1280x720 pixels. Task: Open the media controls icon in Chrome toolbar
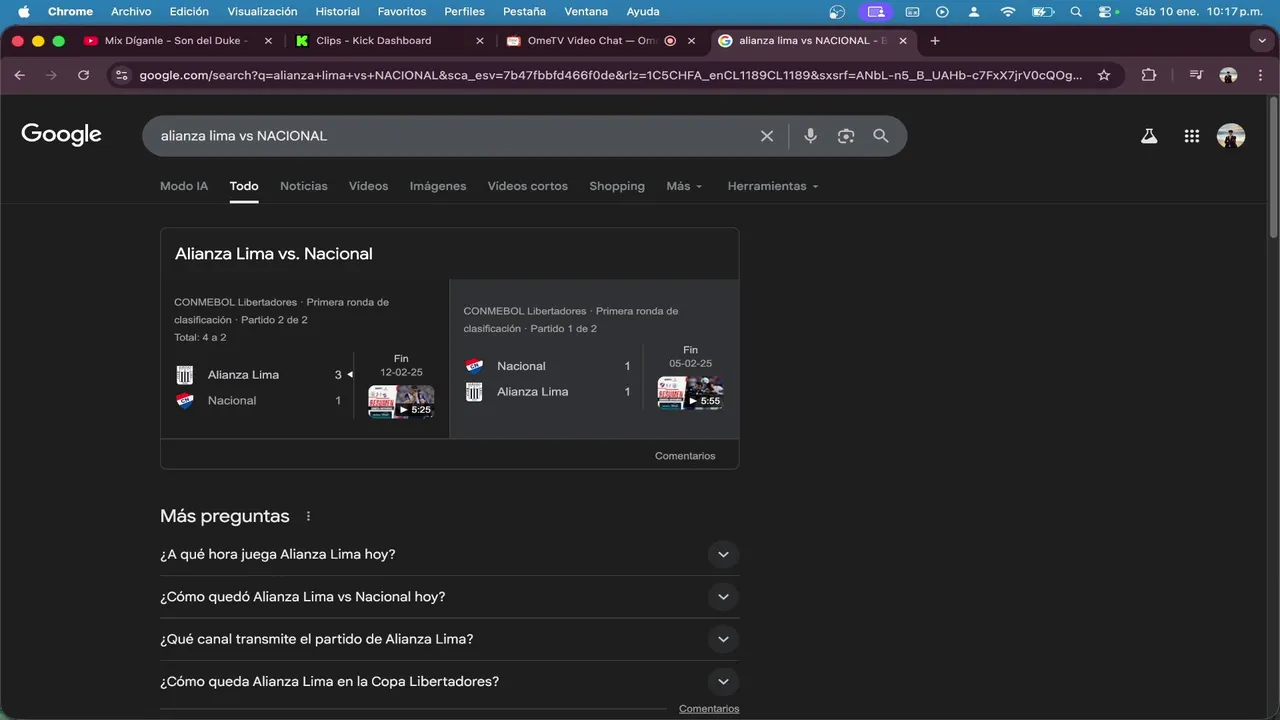tap(1196, 75)
